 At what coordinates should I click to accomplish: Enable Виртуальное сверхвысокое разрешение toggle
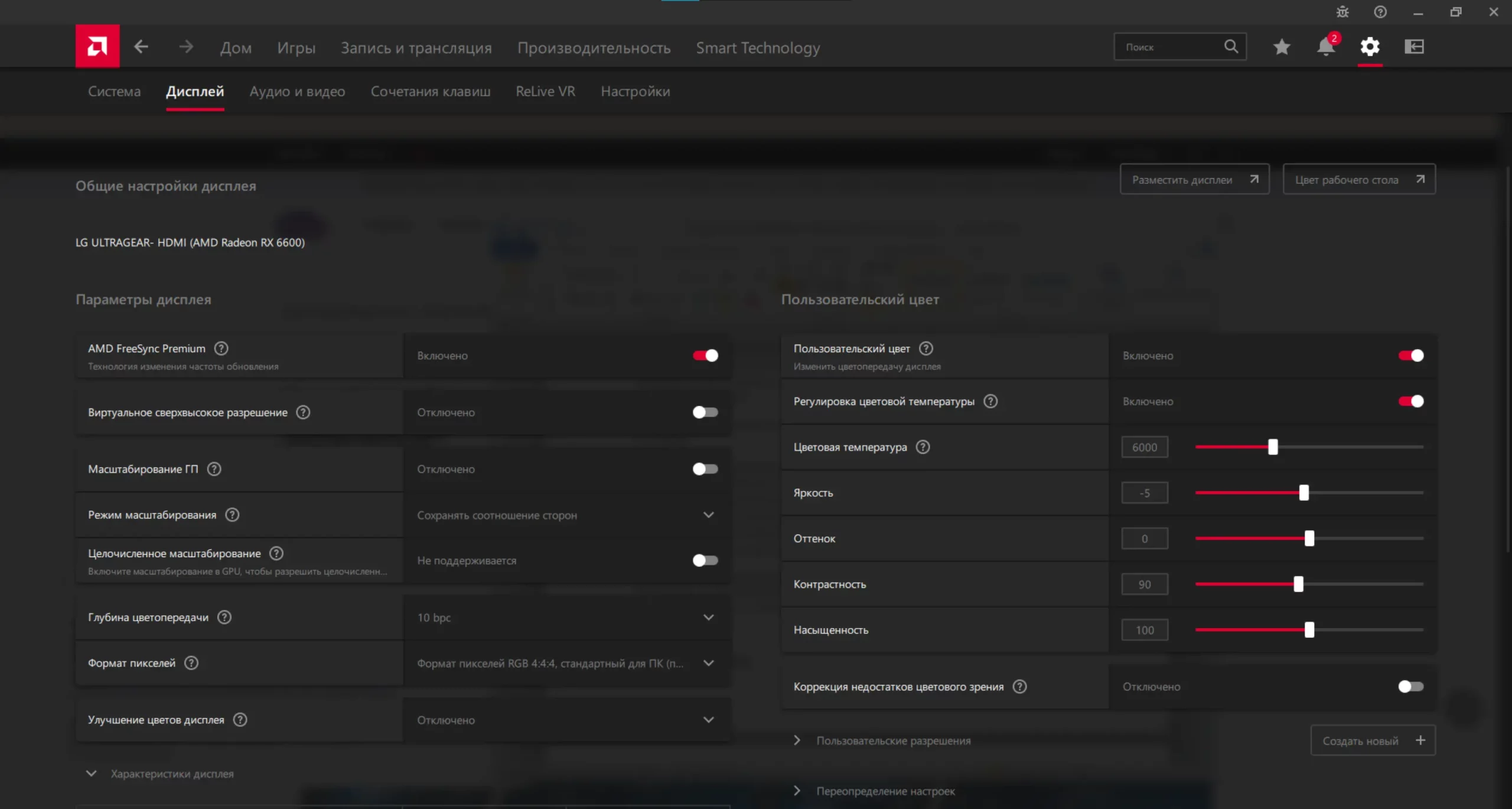705,412
